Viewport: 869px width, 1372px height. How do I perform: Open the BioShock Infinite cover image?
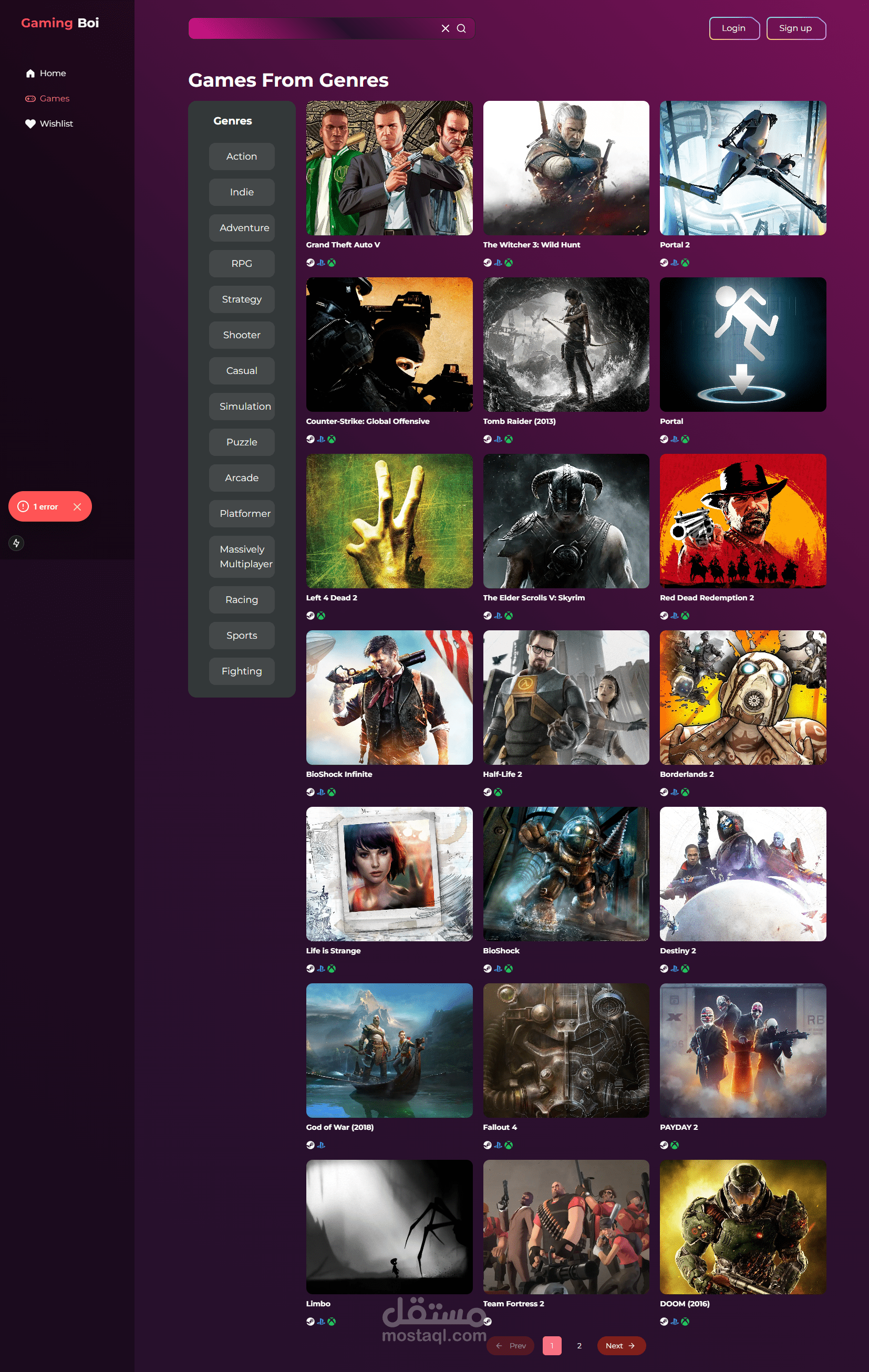point(389,698)
